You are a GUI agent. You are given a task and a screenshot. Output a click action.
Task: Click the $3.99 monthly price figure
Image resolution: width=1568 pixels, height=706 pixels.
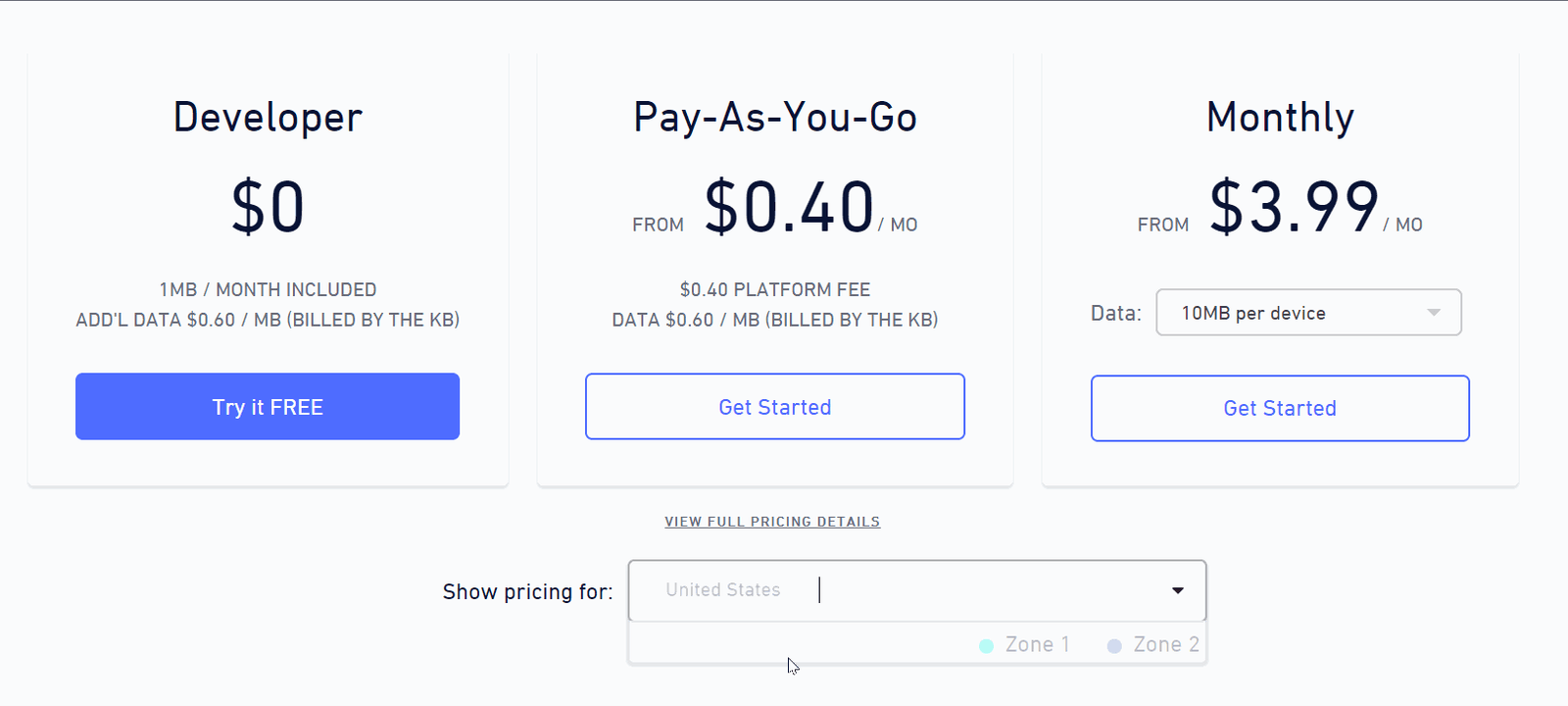(x=1294, y=208)
